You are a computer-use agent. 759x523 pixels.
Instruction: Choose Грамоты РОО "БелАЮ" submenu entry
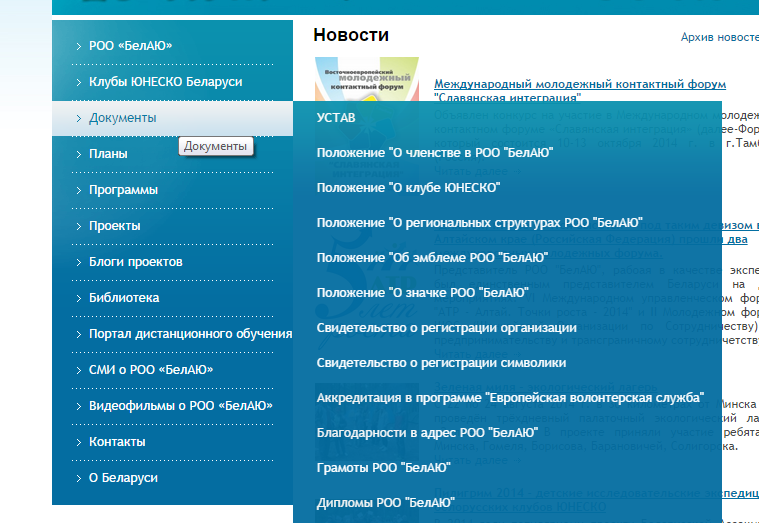(383, 468)
